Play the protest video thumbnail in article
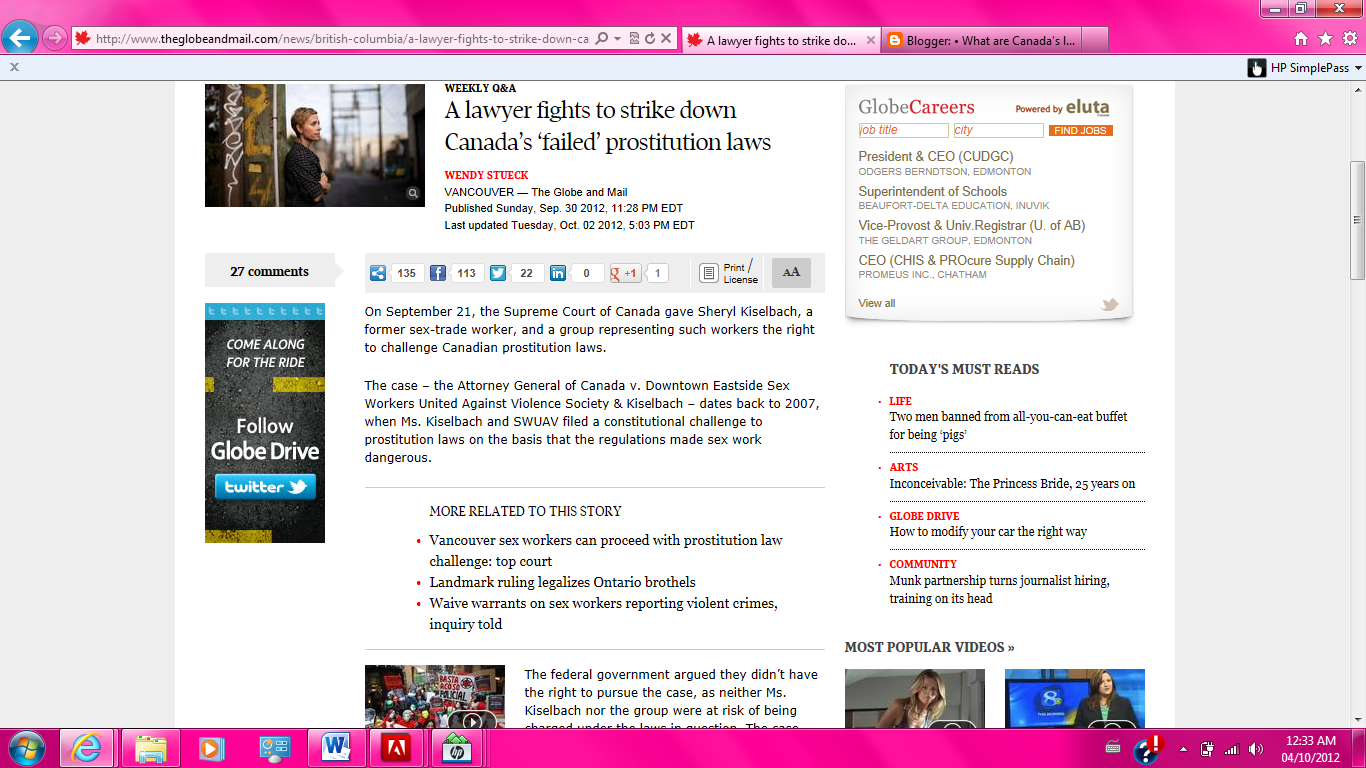 tap(435, 697)
